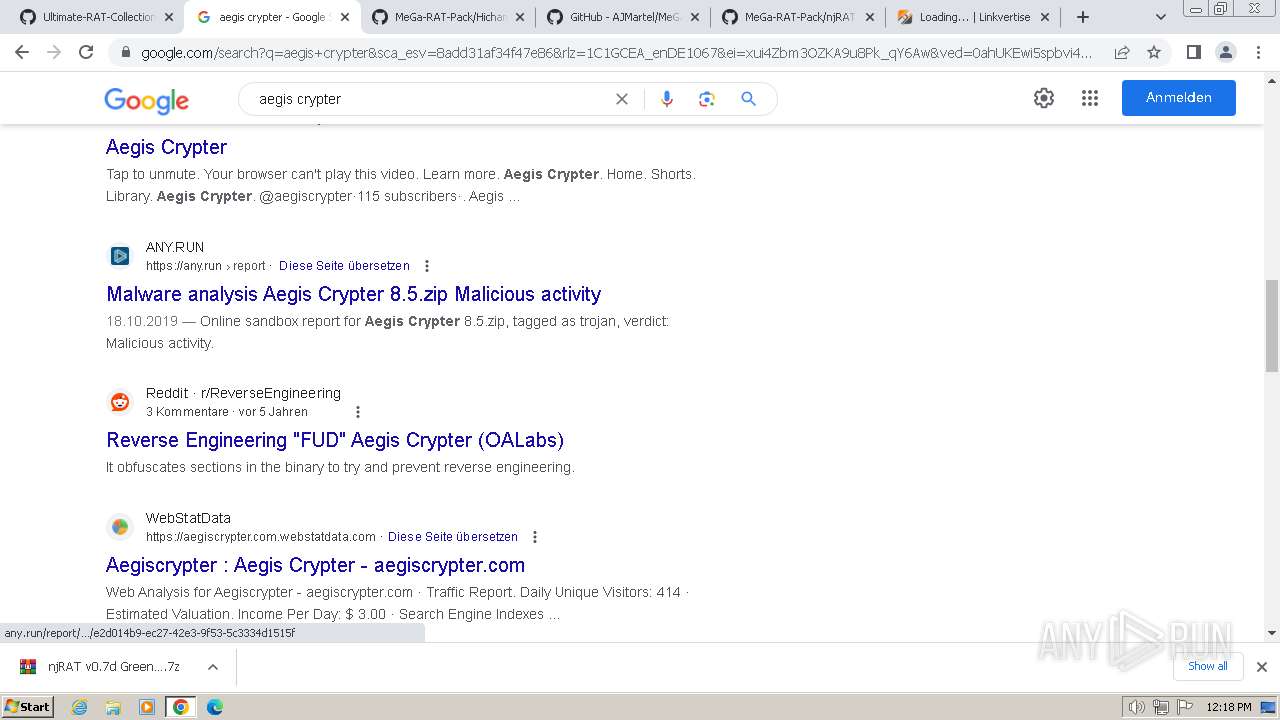The image size is (1280, 720).
Task: Share this page via address bar icon
Action: (1122, 52)
